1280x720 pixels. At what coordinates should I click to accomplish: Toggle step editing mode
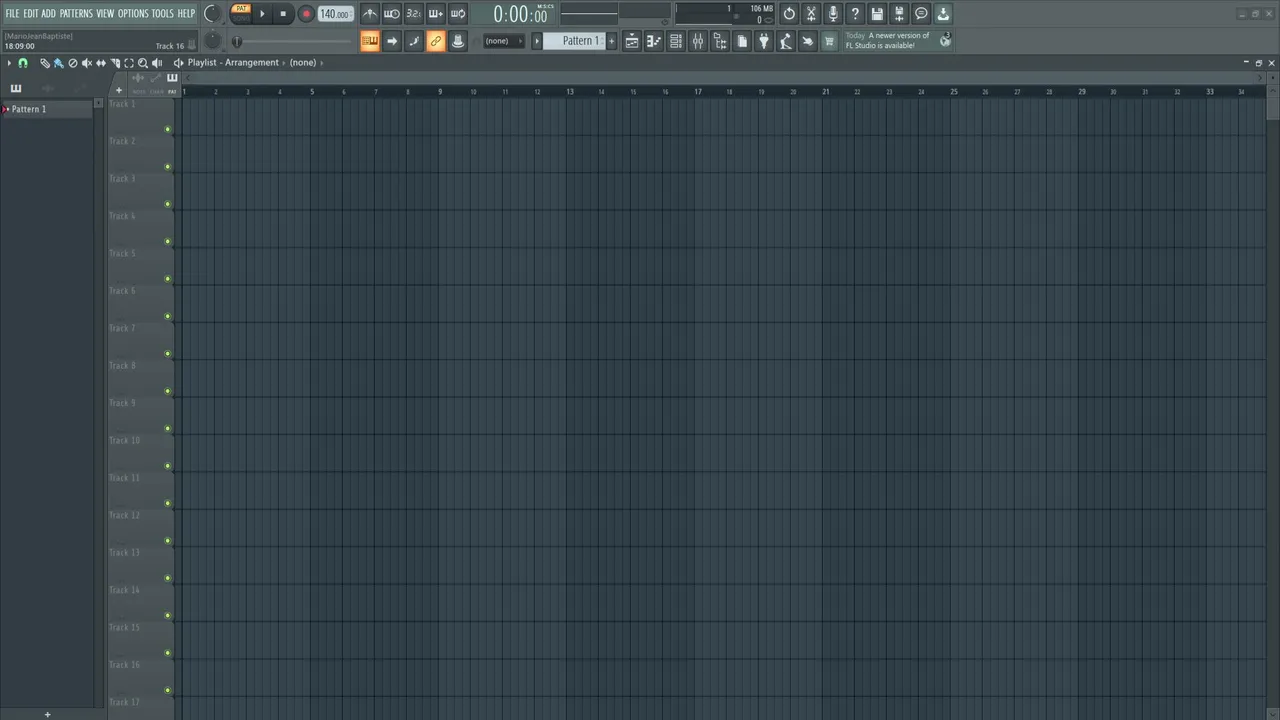tap(414, 41)
